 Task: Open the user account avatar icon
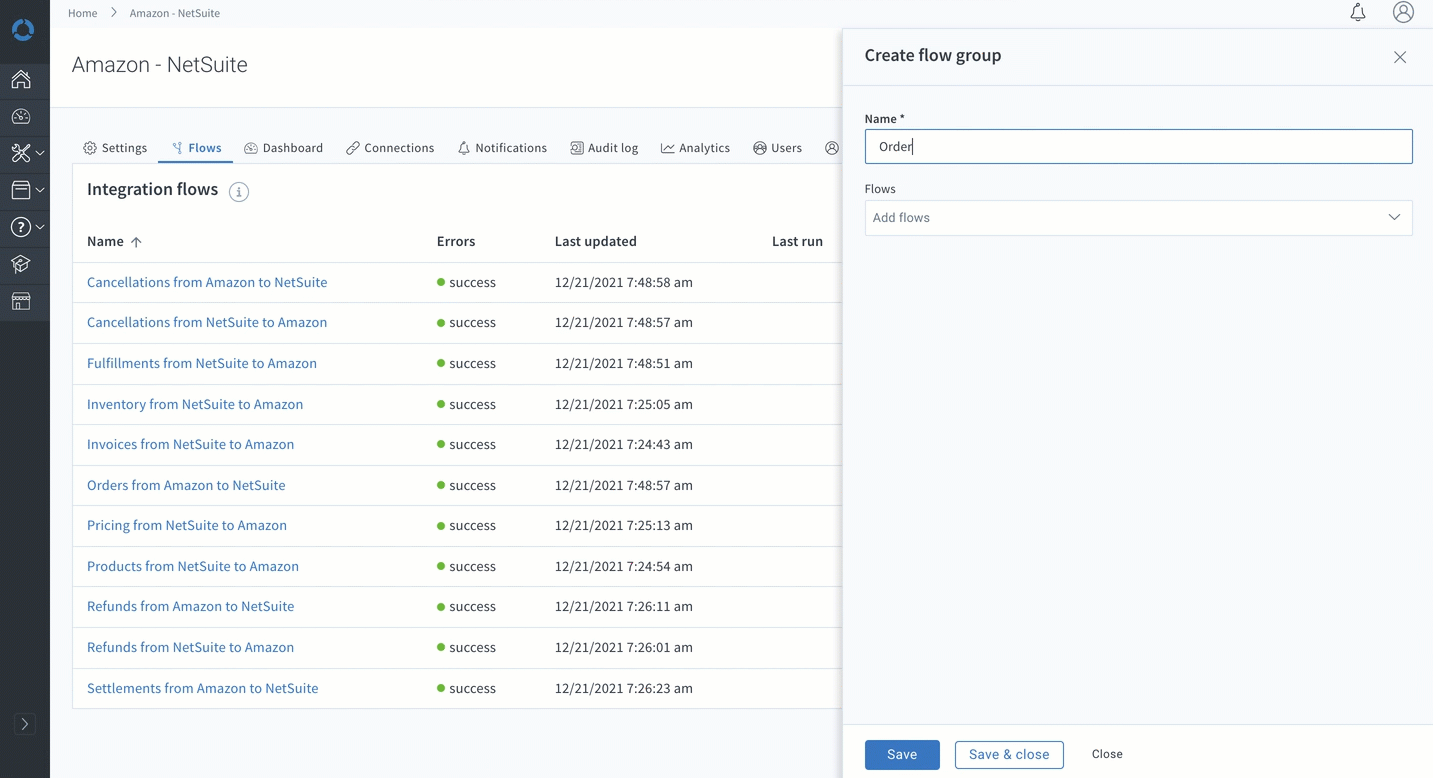tap(1403, 12)
